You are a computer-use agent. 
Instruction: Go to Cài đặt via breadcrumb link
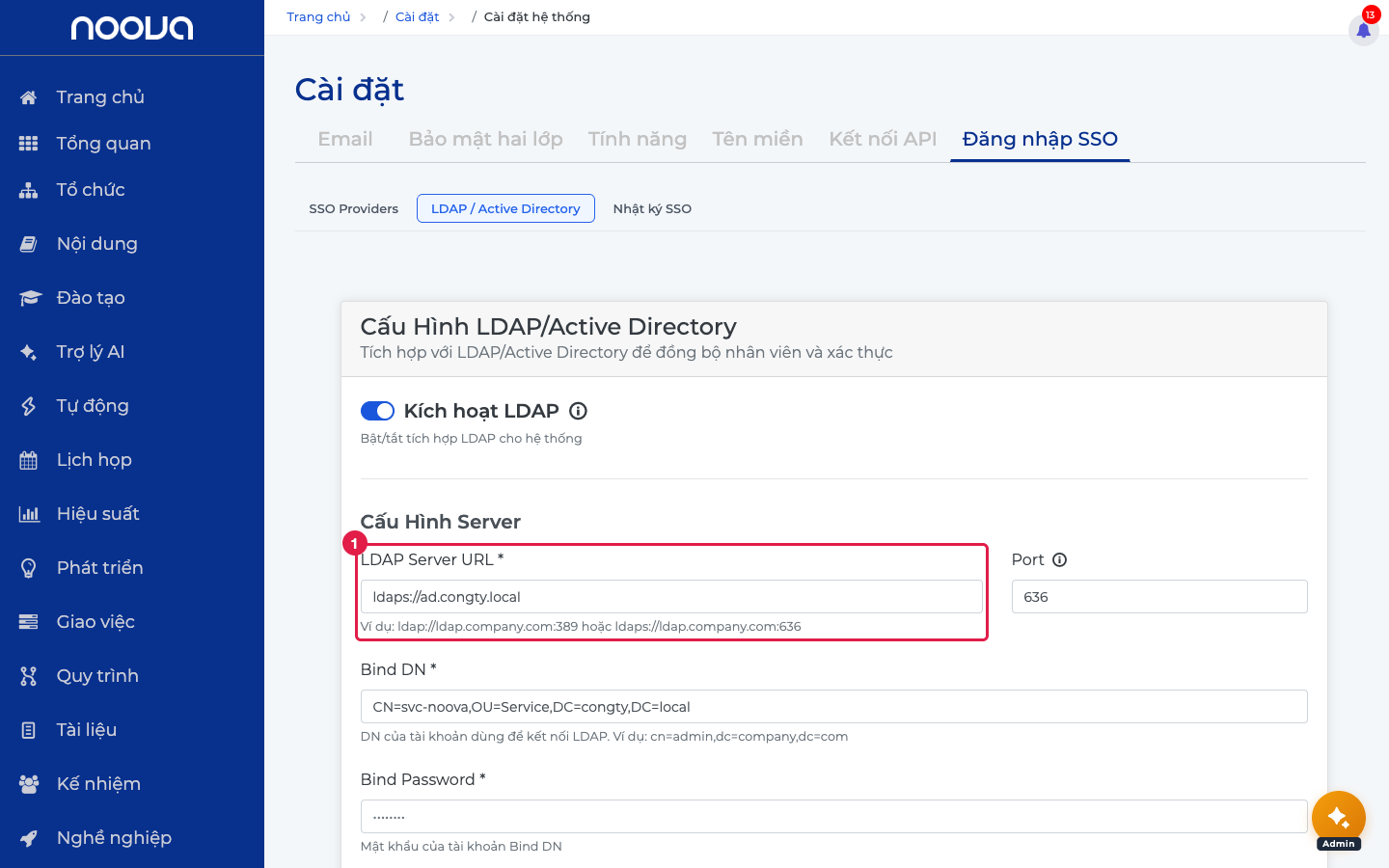(x=417, y=17)
